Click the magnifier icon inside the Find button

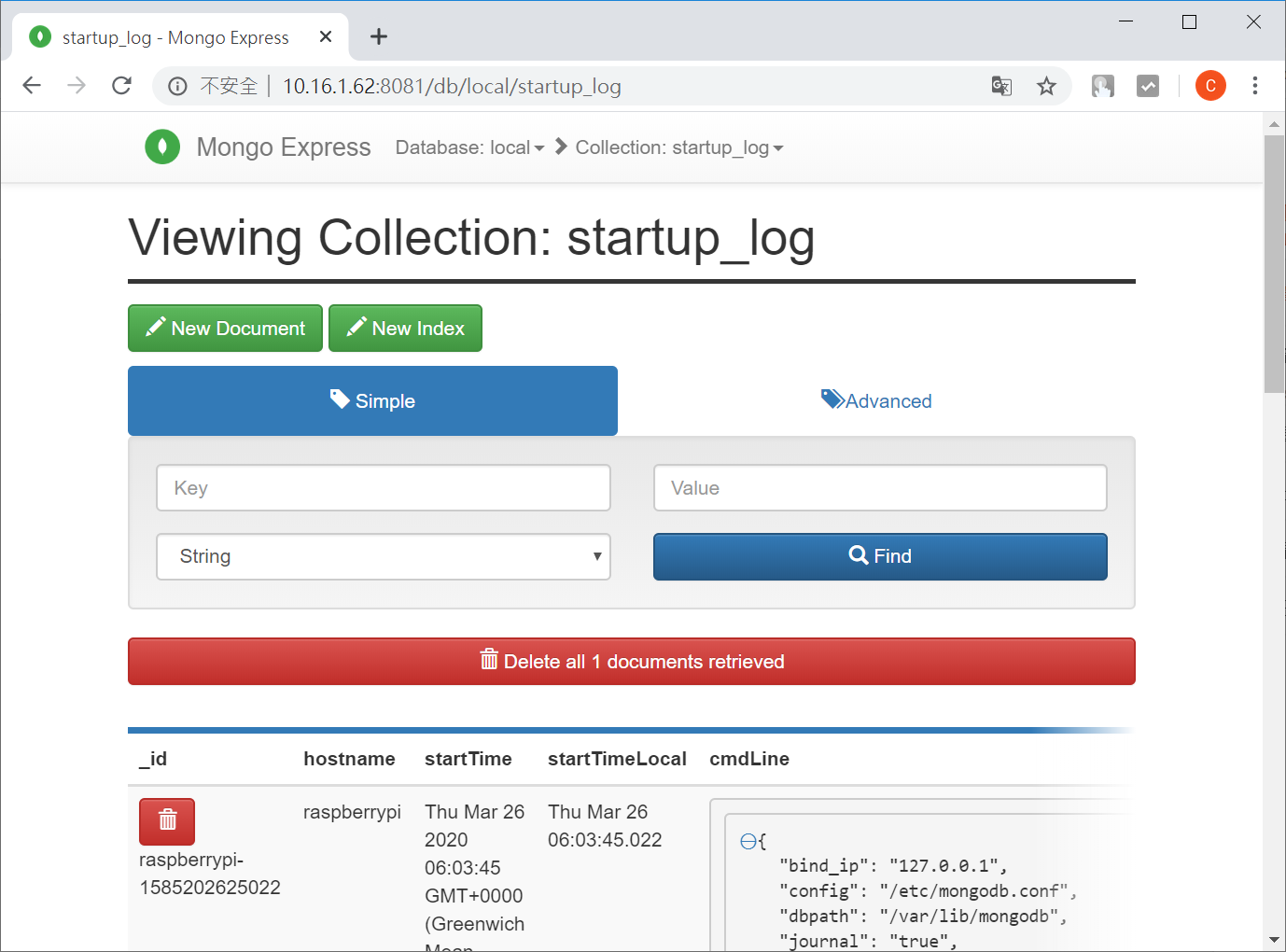(859, 555)
